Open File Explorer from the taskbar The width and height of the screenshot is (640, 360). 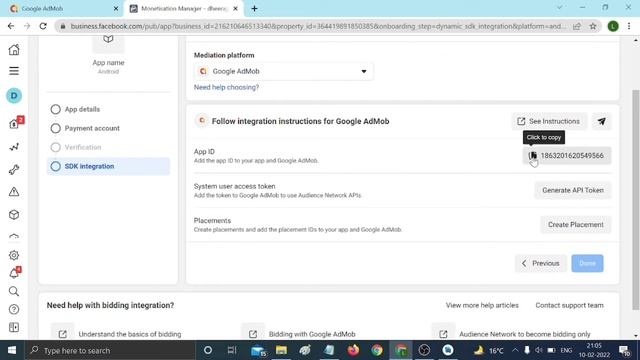[281, 350]
